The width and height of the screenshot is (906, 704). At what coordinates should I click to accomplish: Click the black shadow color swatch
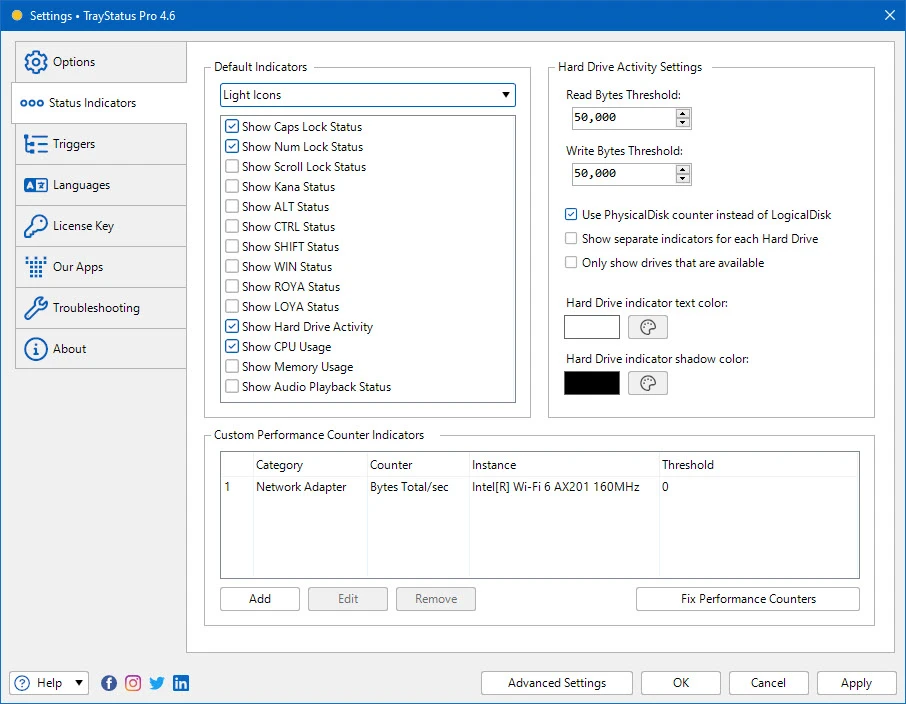click(x=592, y=383)
